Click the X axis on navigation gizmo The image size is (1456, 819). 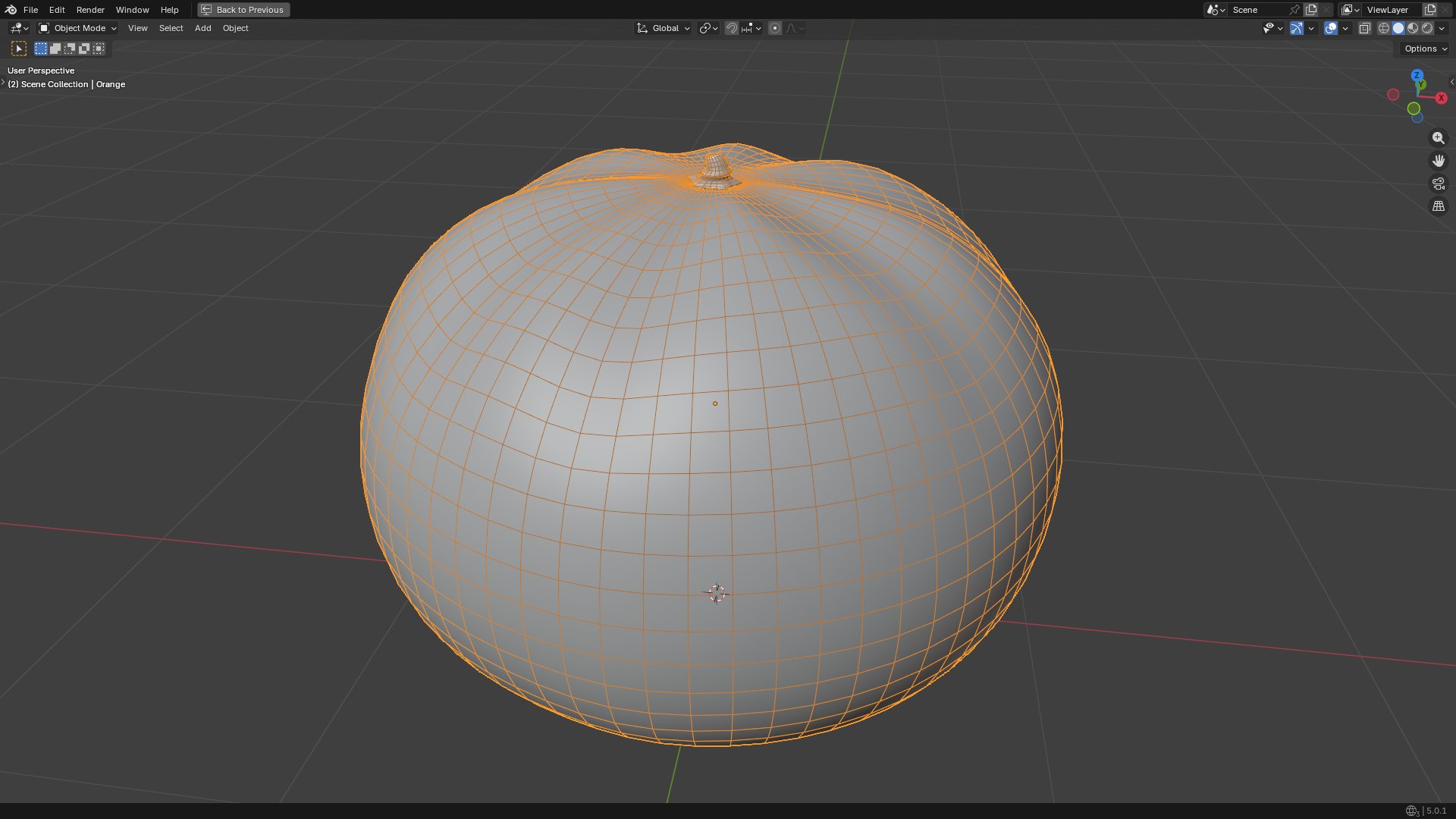click(1441, 98)
